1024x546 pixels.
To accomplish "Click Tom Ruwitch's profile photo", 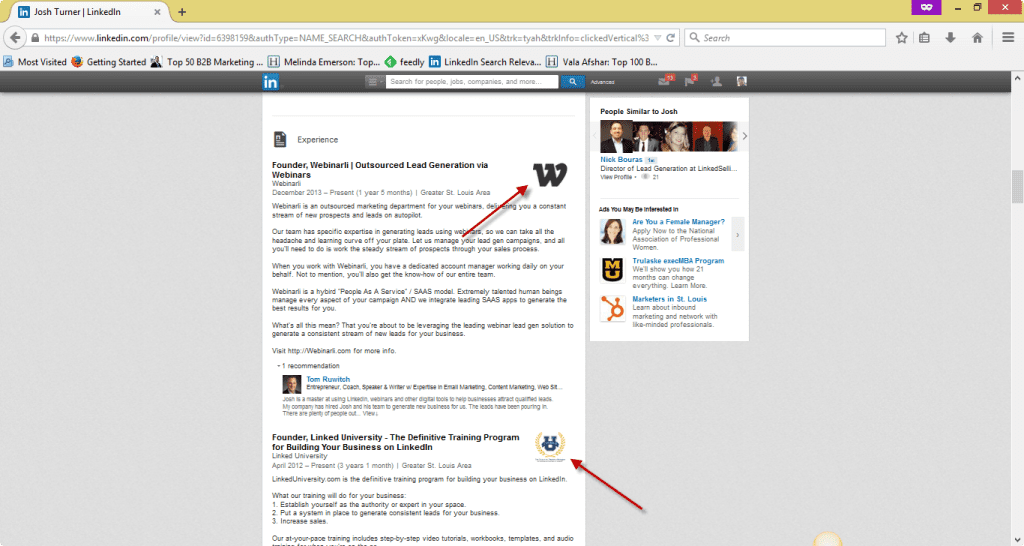I will click(x=291, y=385).
